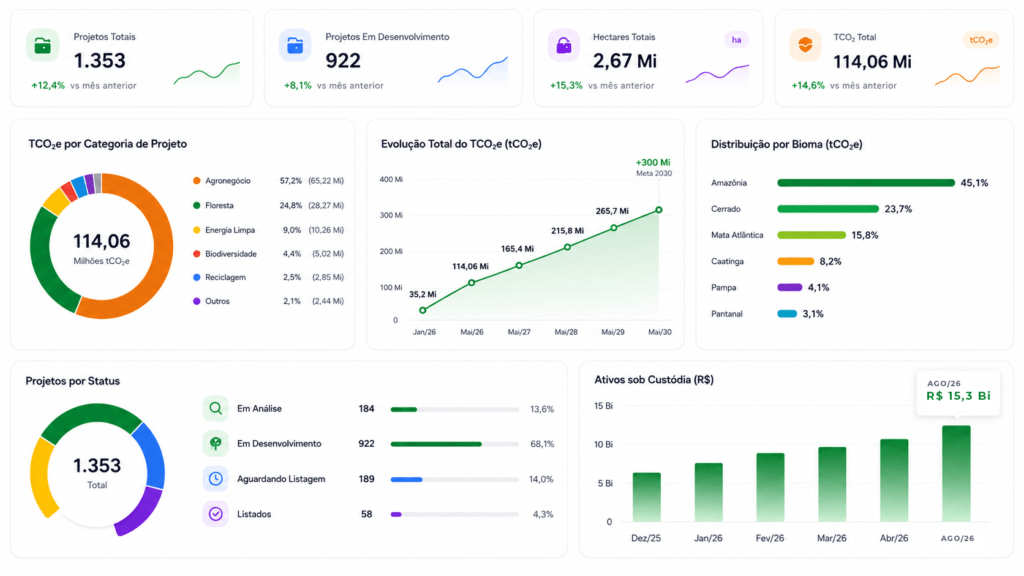This screenshot has height=576, width=1024.
Task: Click the Em Análise magnifier icon
Action: (x=216, y=409)
